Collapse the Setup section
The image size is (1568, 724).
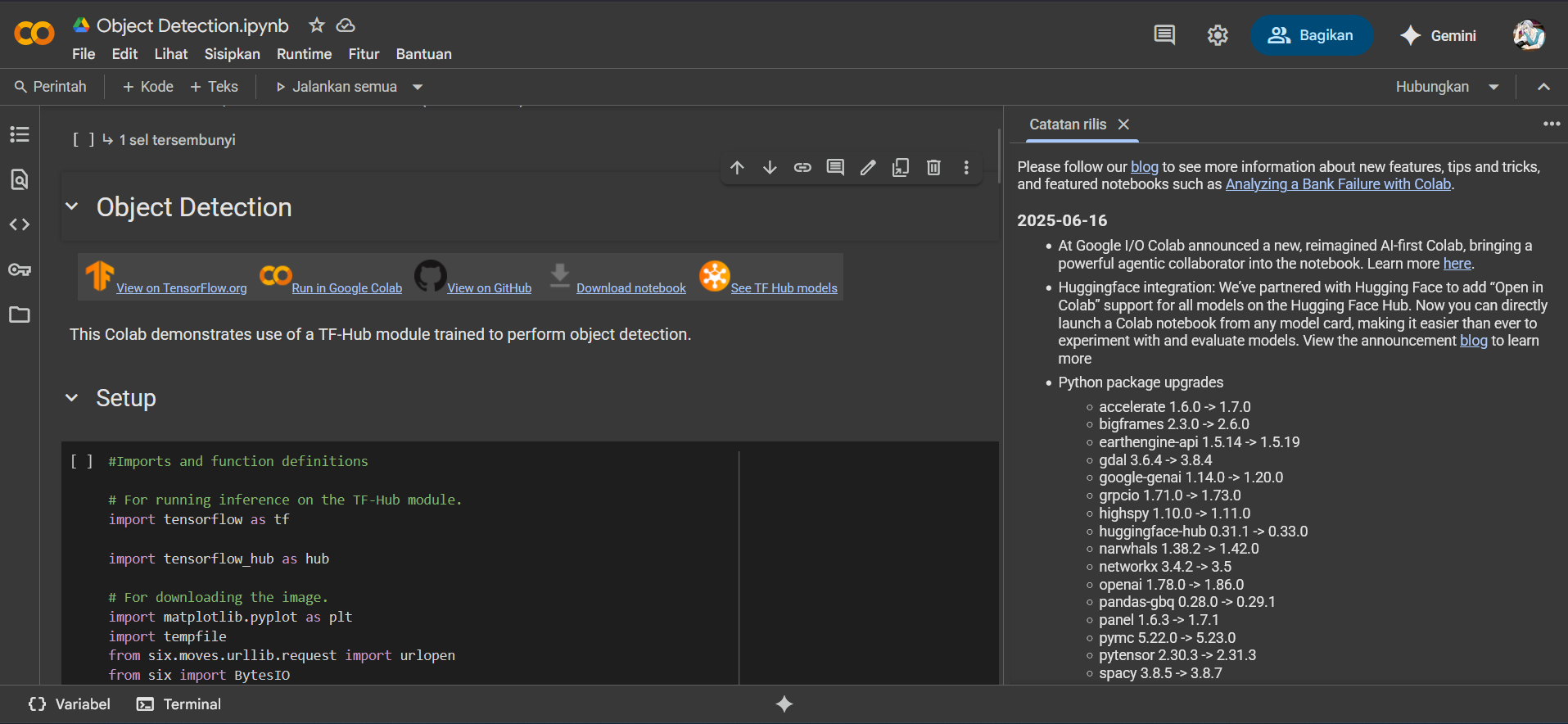click(x=72, y=398)
